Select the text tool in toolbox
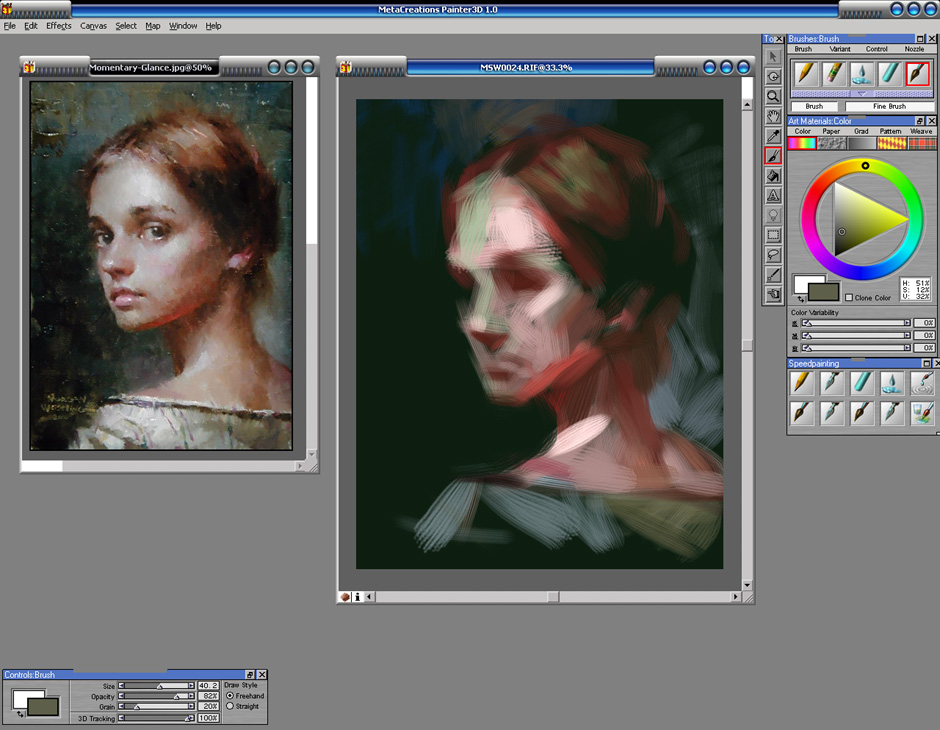This screenshot has width=940, height=730. [773, 195]
